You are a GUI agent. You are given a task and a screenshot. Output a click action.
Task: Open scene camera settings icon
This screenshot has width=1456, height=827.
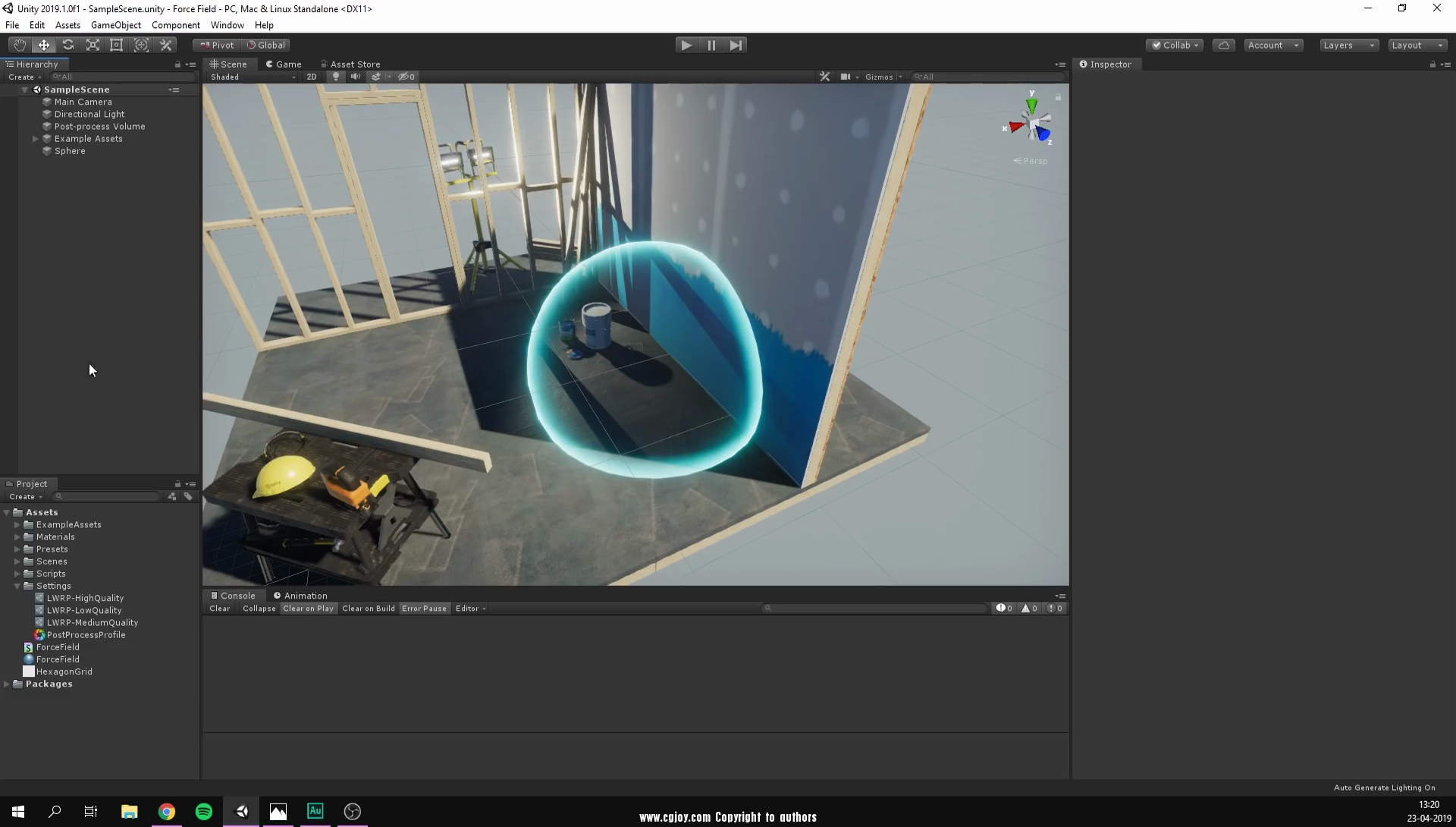(x=846, y=77)
